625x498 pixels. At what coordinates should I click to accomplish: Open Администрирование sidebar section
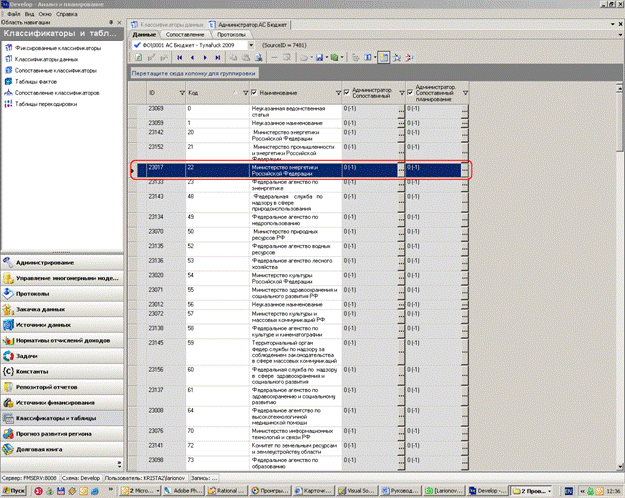coord(62,263)
